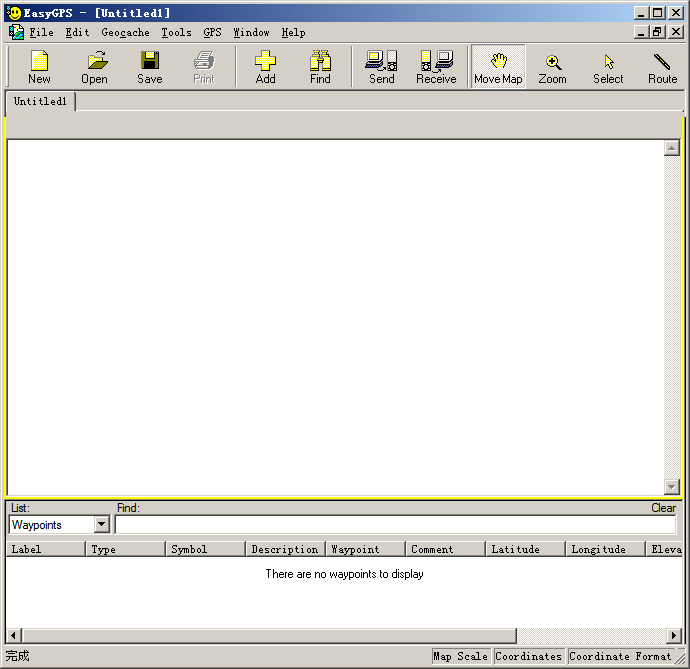Switch to the Untitled1 document tab
The height and width of the screenshot is (669, 690).
[x=41, y=102]
